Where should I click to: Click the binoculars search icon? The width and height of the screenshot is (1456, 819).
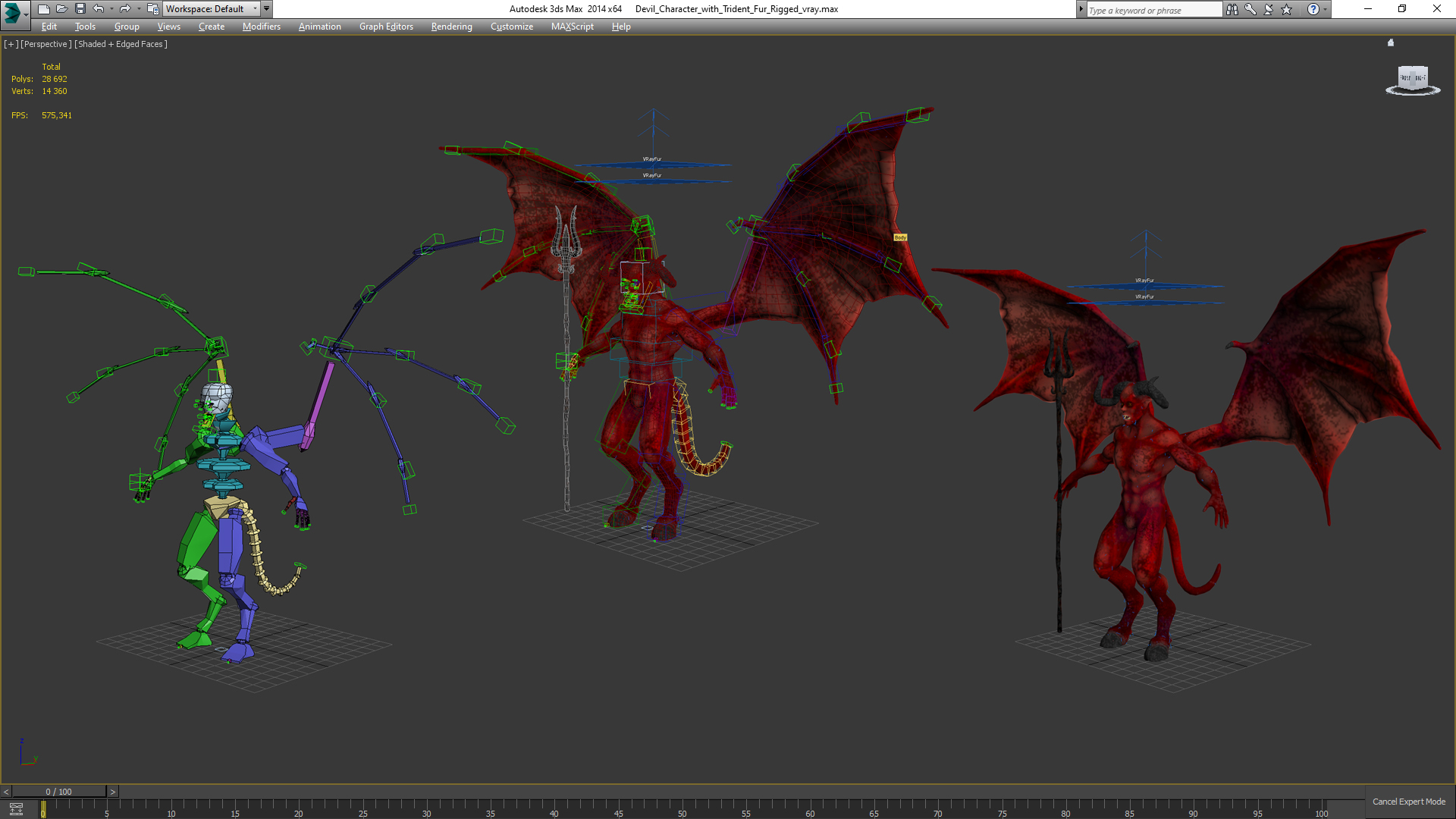point(1232,9)
